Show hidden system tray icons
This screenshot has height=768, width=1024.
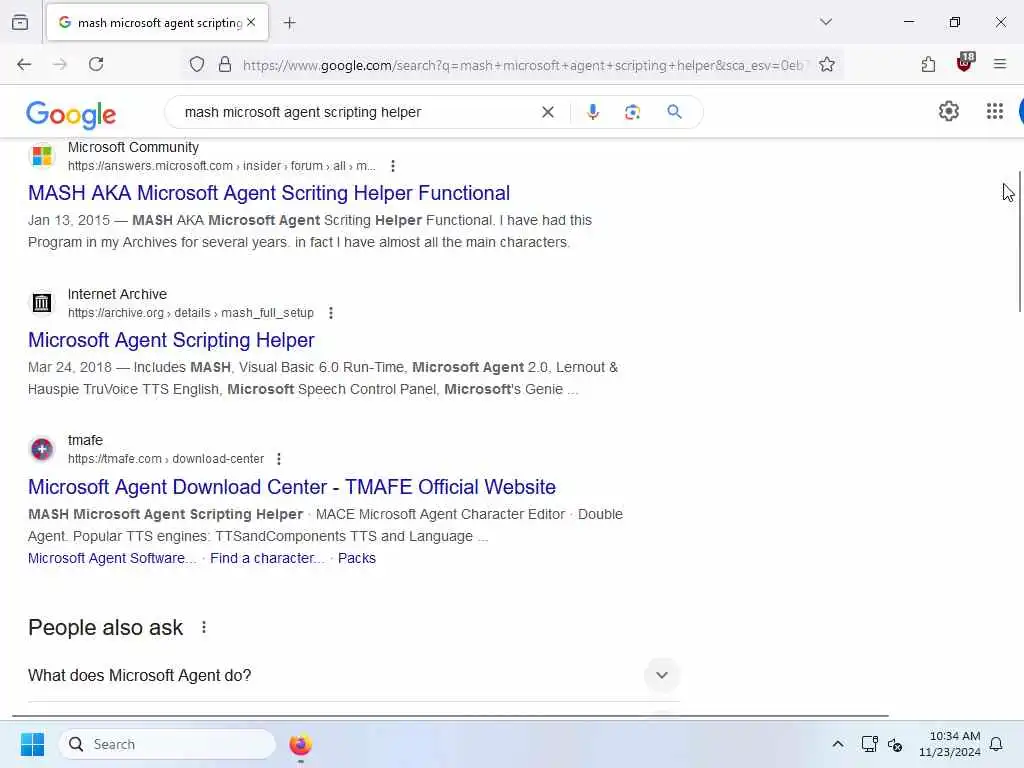pos(838,744)
